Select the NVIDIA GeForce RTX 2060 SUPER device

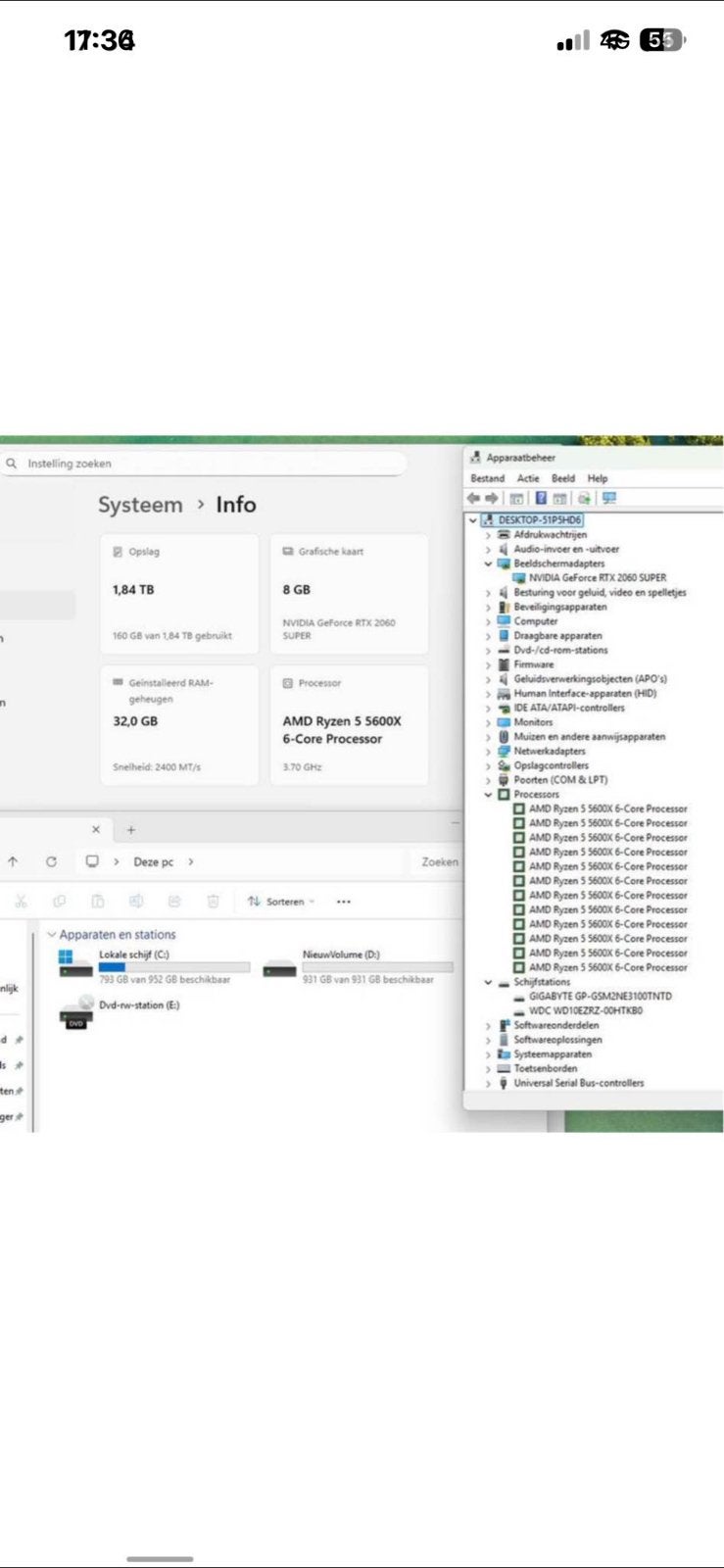click(598, 578)
